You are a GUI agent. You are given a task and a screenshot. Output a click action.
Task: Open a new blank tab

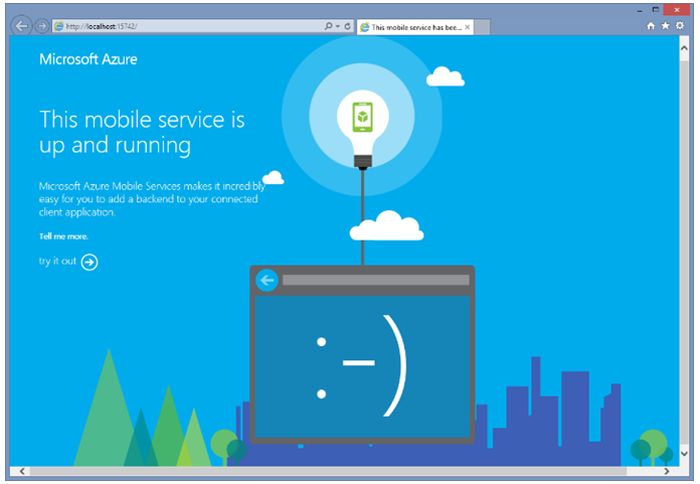(482, 27)
